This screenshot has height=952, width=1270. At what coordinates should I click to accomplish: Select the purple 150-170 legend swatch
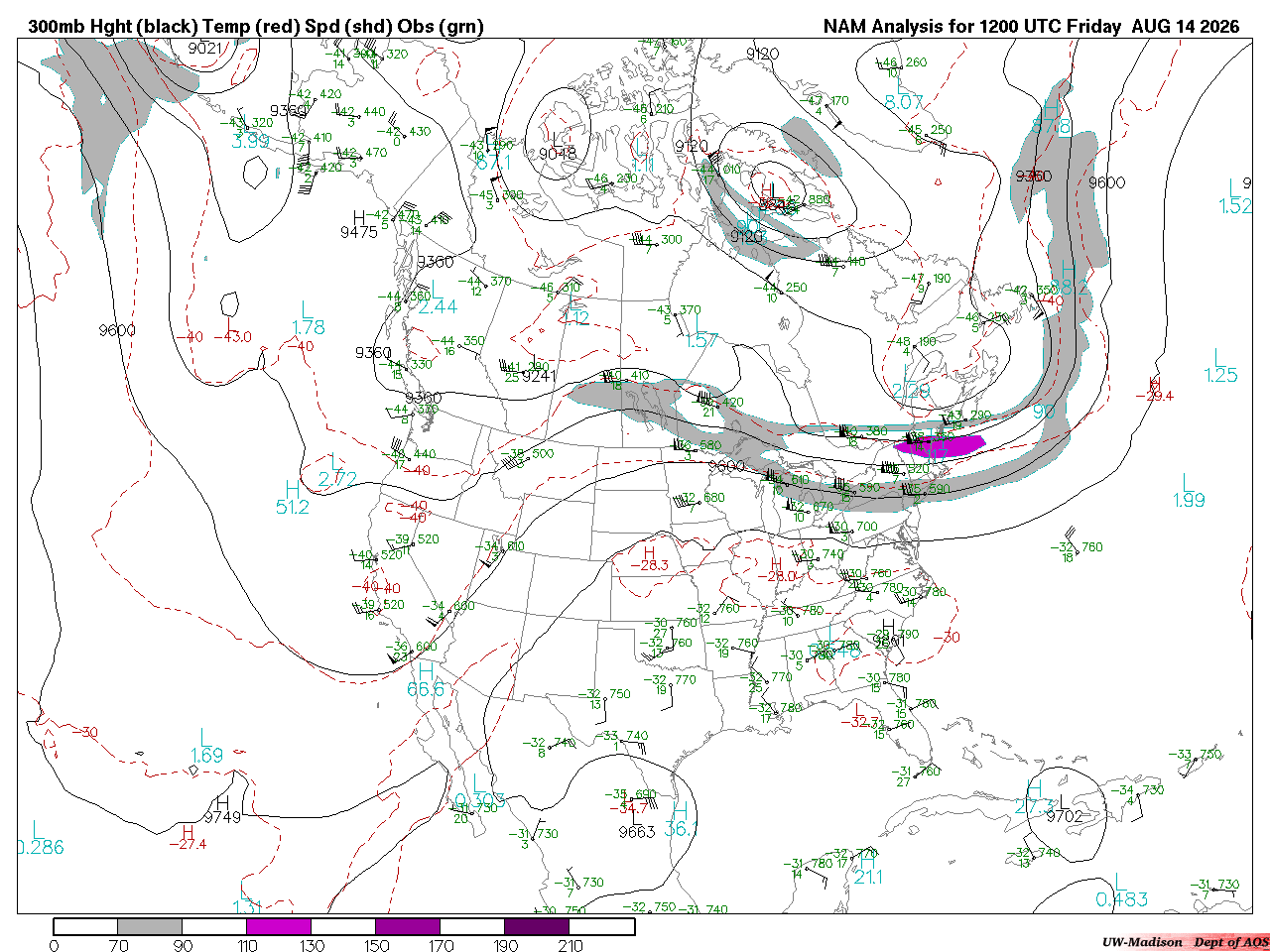(408, 926)
